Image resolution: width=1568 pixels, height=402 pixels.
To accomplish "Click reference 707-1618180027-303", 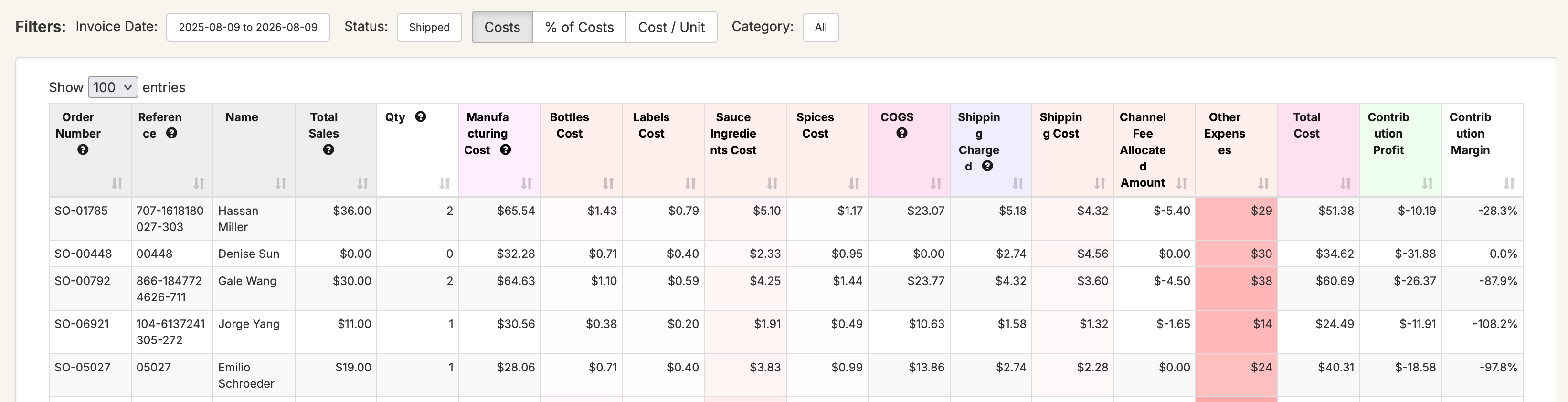I will point(170,219).
